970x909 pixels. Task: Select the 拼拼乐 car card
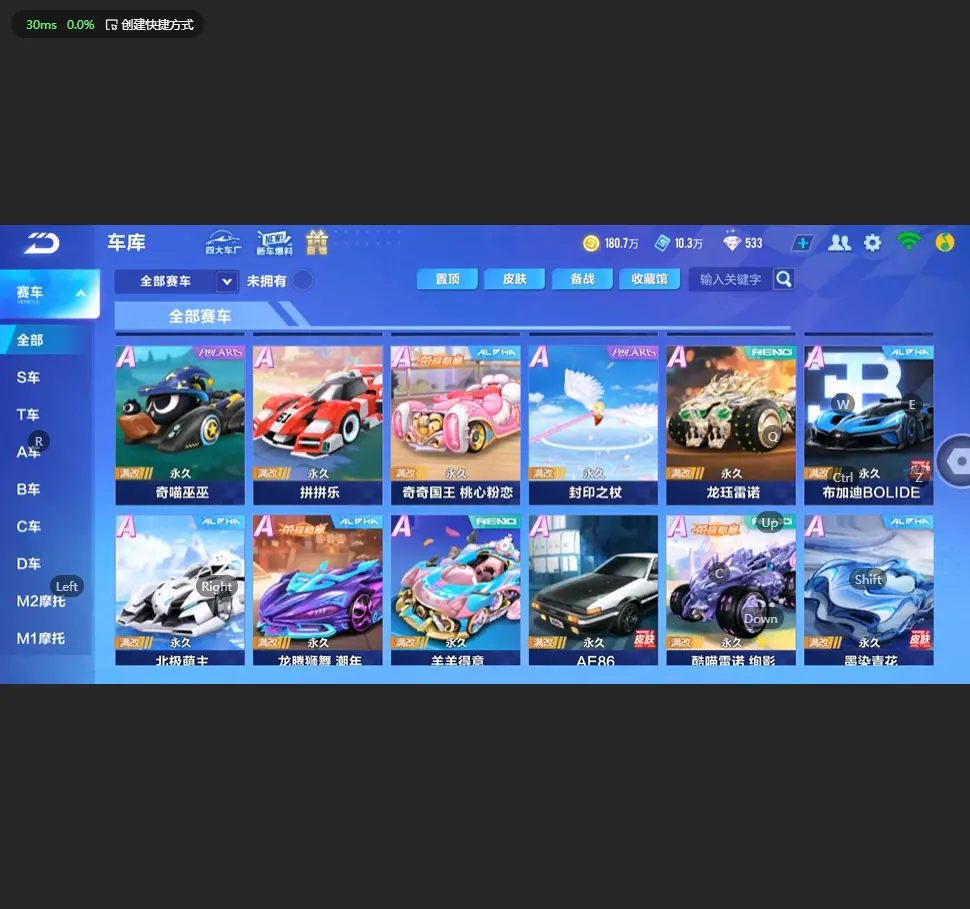click(318, 425)
